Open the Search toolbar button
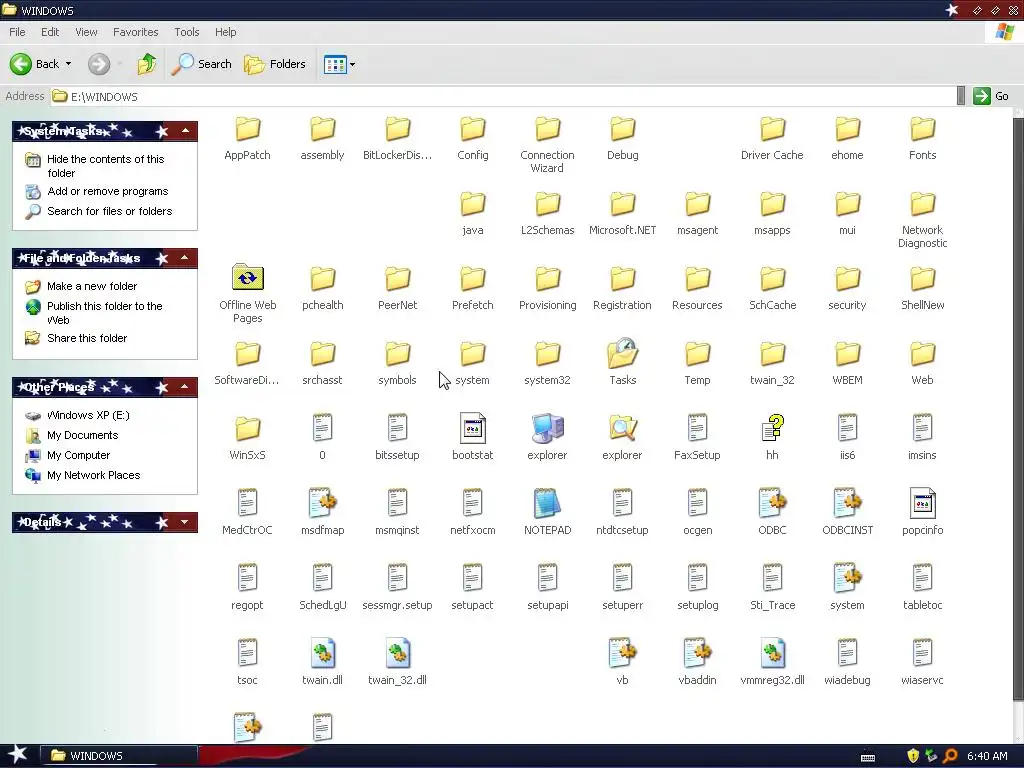1024x768 pixels. click(x=201, y=64)
